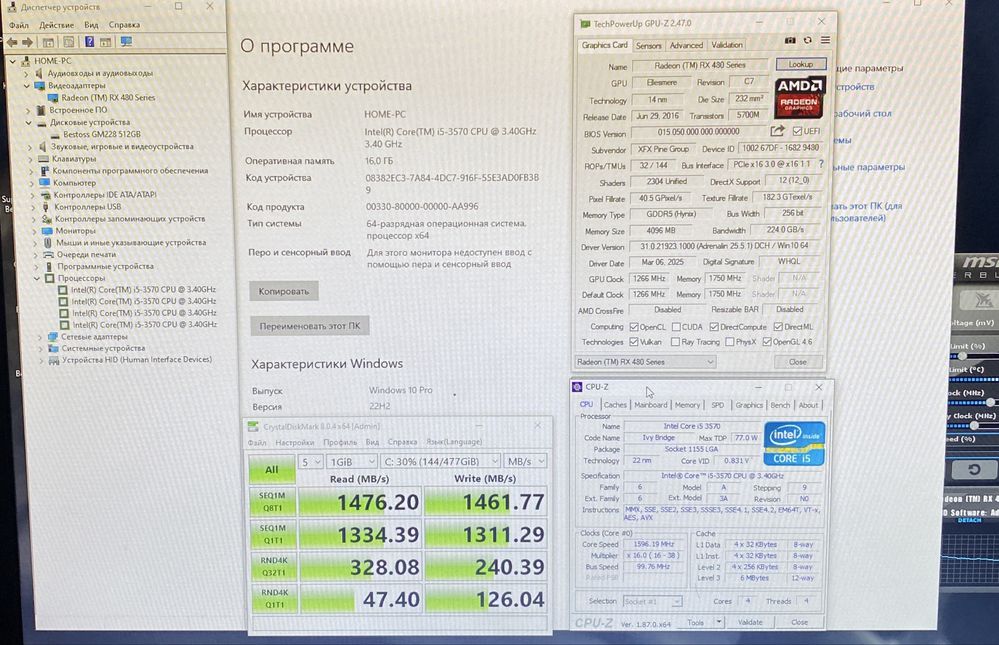
Task: Click Validate button in CPU-Z
Action: click(x=750, y=622)
